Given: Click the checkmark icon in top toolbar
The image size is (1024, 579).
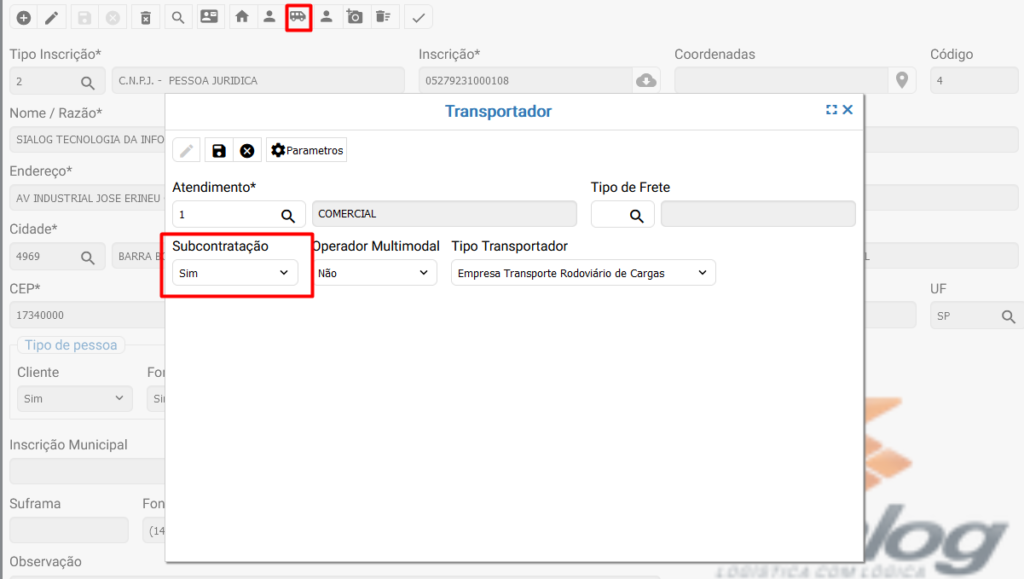Looking at the screenshot, I should (418, 17).
